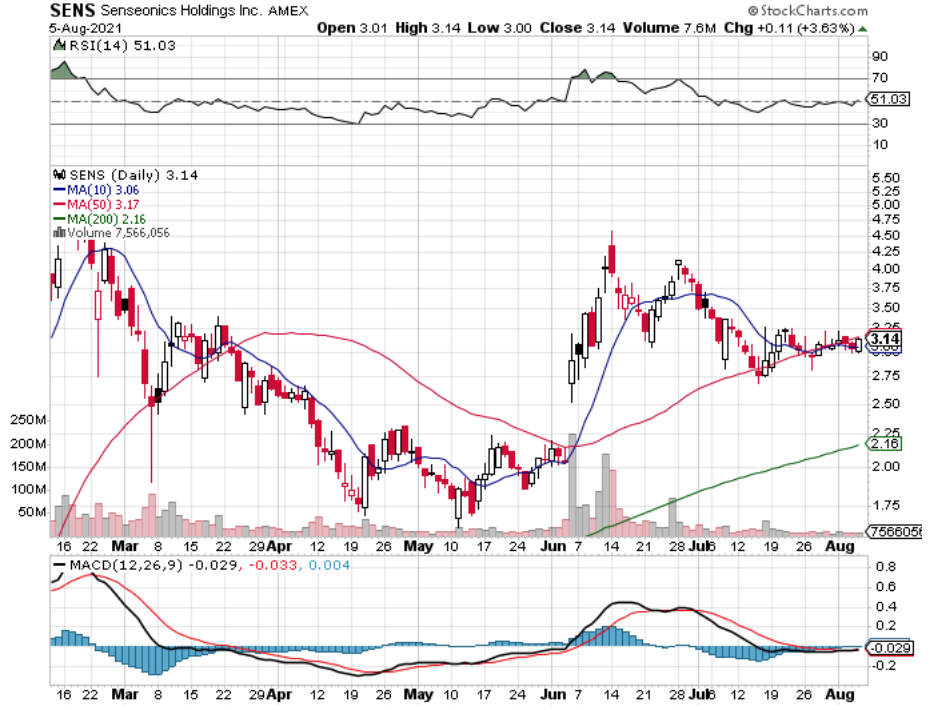Click the Low 3.00 value
The width and height of the screenshot is (936, 710).
500,28
